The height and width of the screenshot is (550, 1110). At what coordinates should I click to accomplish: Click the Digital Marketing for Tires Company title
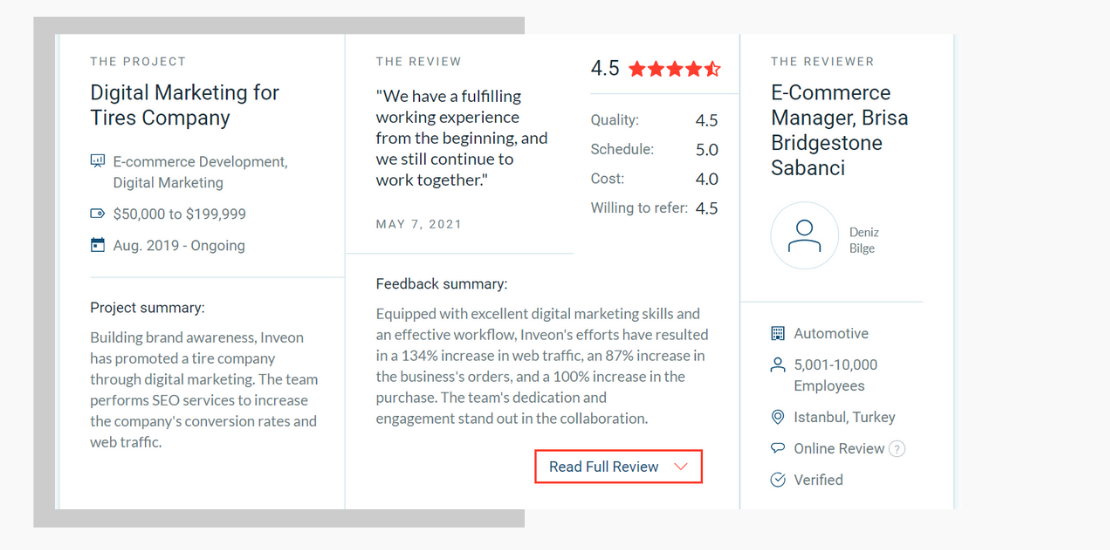185,105
